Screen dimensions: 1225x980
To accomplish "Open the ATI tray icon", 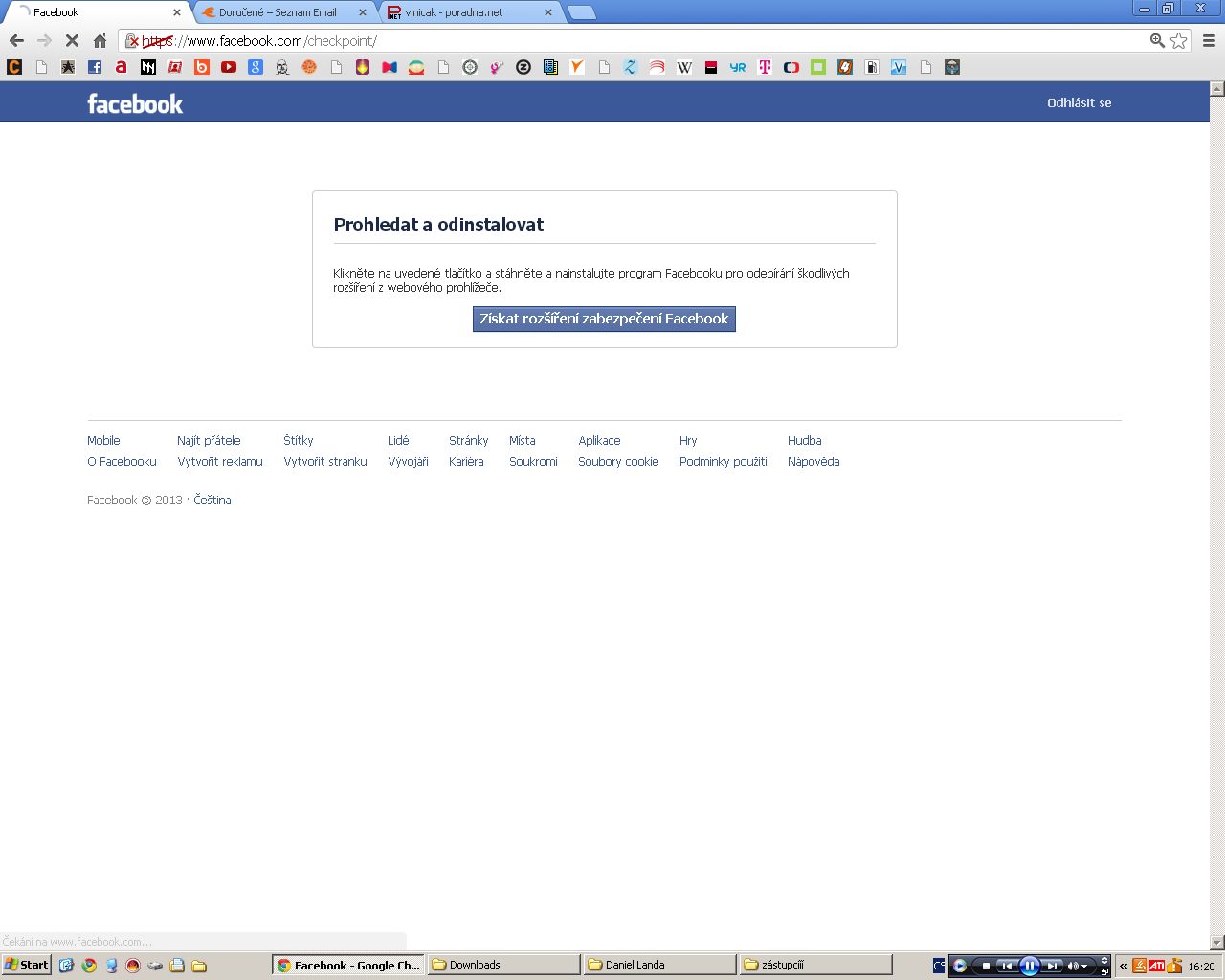I will click(1157, 966).
